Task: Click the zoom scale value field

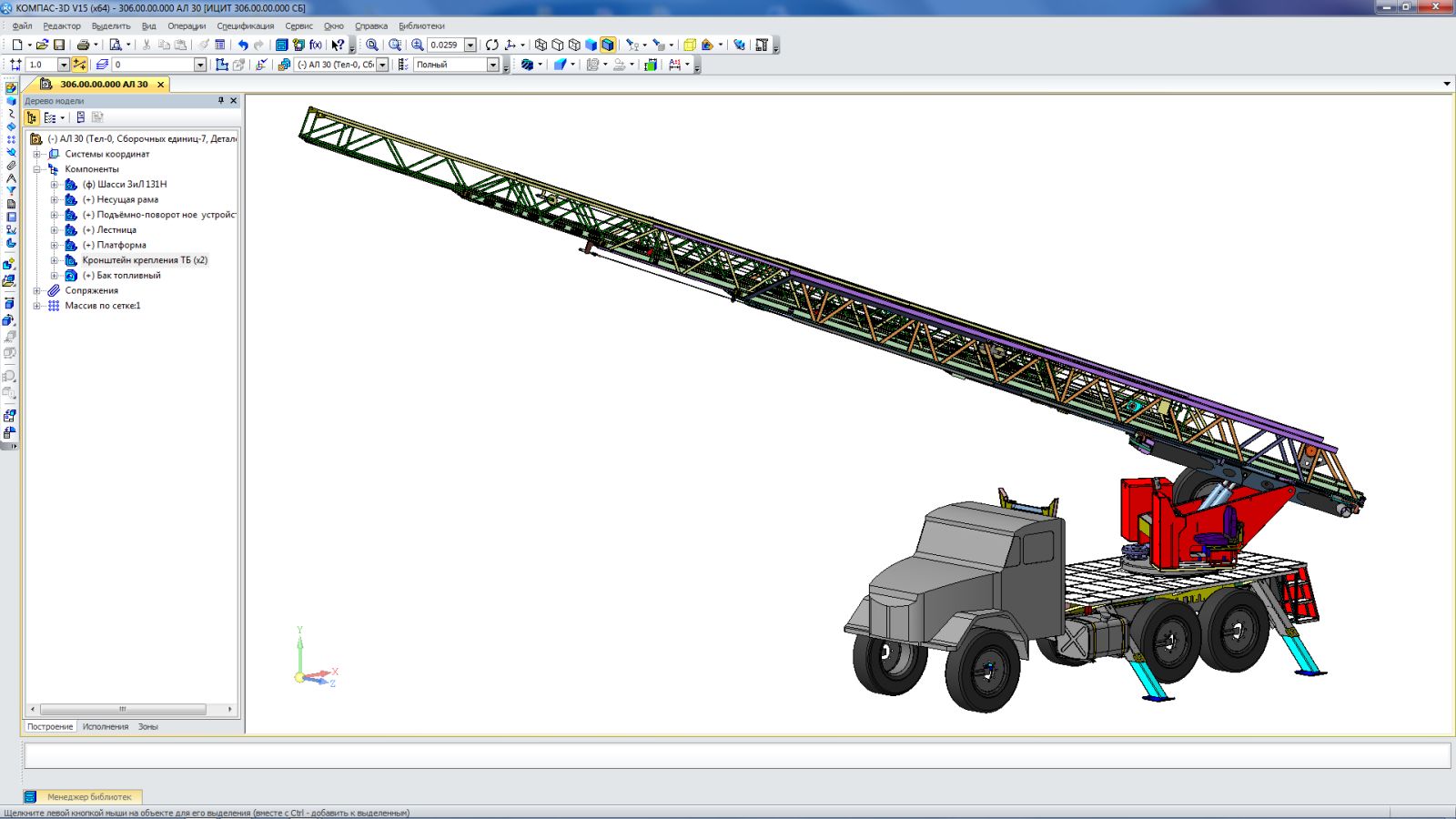Action: [445, 45]
